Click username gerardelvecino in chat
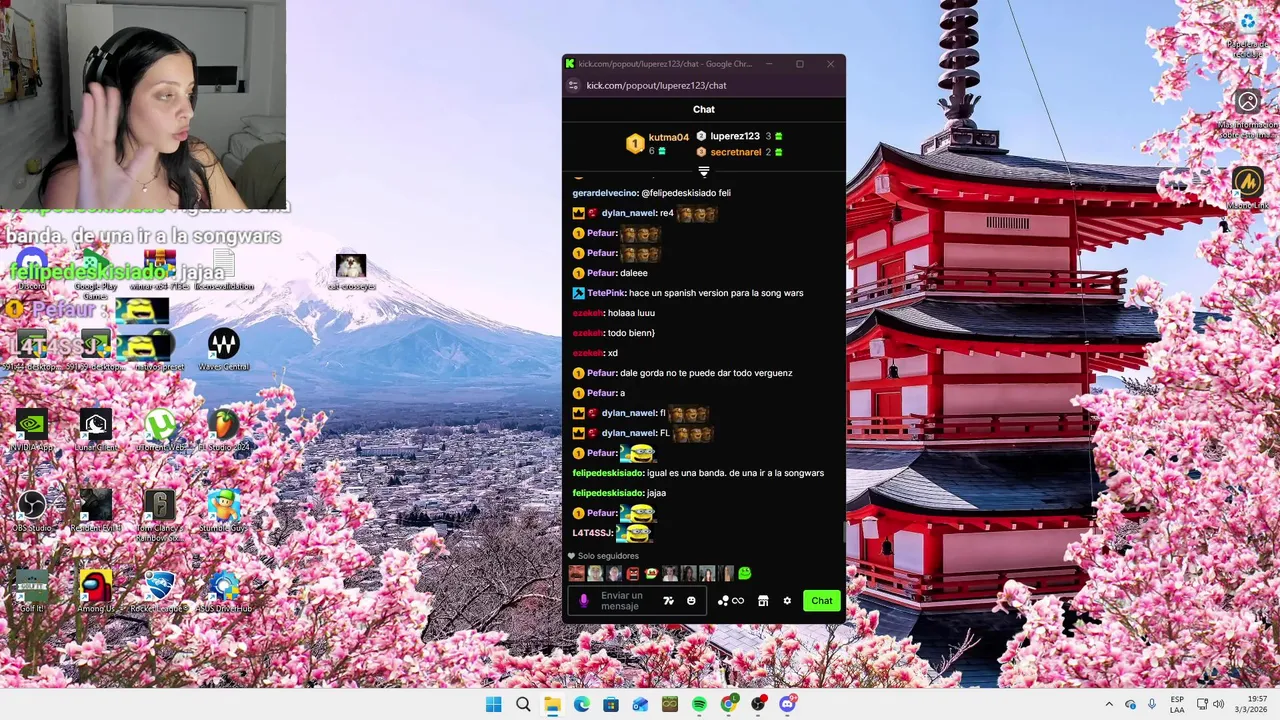 (604, 193)
